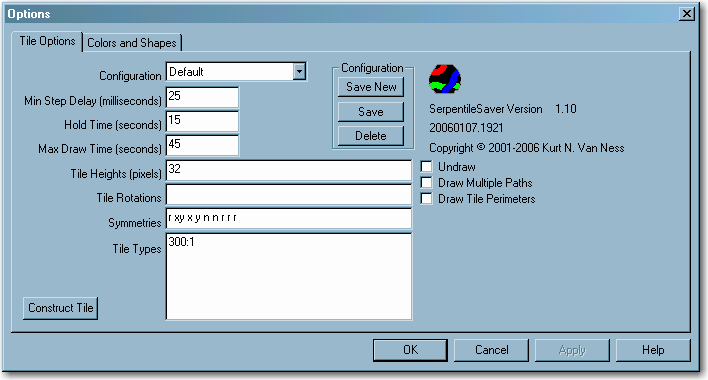This screenshot has height=380, width=708.
Task: Click the Save New configuration button
Action: 371,87
